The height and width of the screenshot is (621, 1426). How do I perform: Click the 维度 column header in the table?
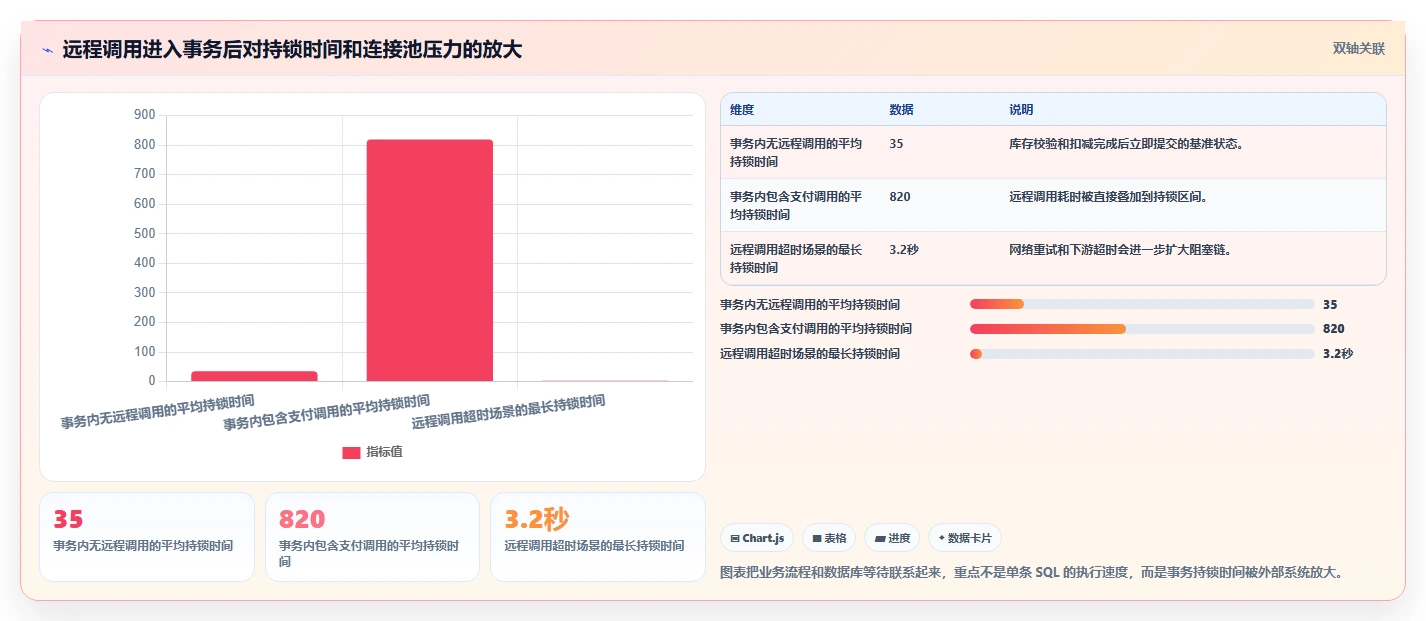(742, 110)
